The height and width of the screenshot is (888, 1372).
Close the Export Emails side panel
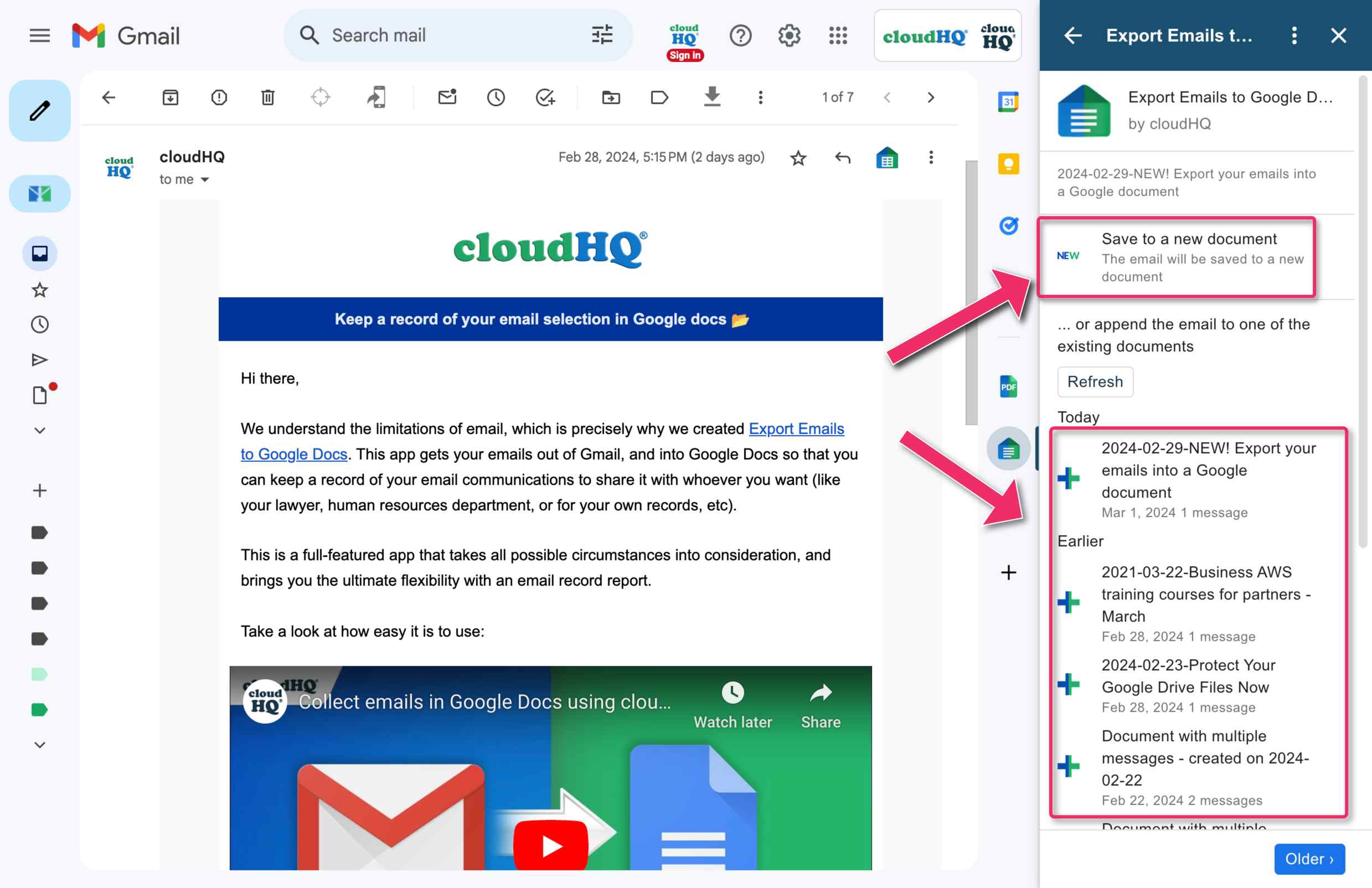click(1338, 36)
